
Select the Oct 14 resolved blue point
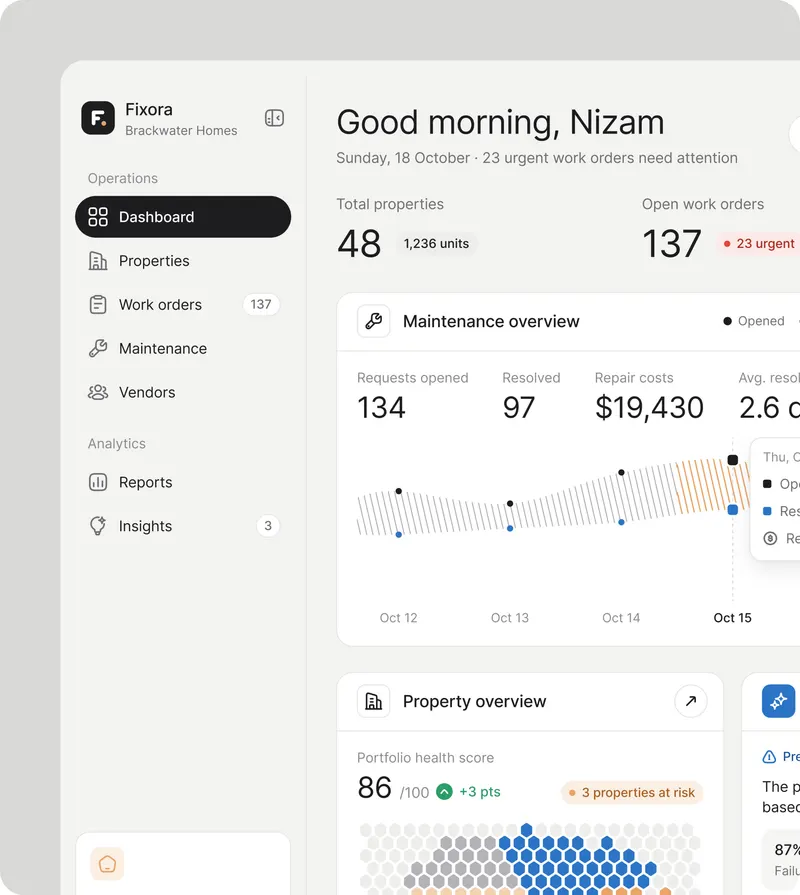coord(621,522)
